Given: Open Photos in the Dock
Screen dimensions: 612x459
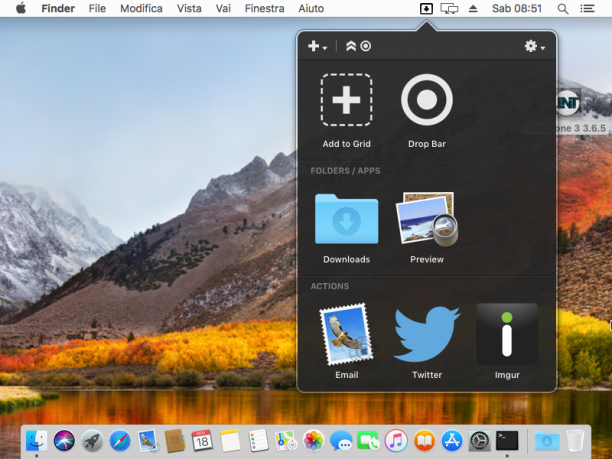Looking at the screenshot, I should tap(313, 441).
